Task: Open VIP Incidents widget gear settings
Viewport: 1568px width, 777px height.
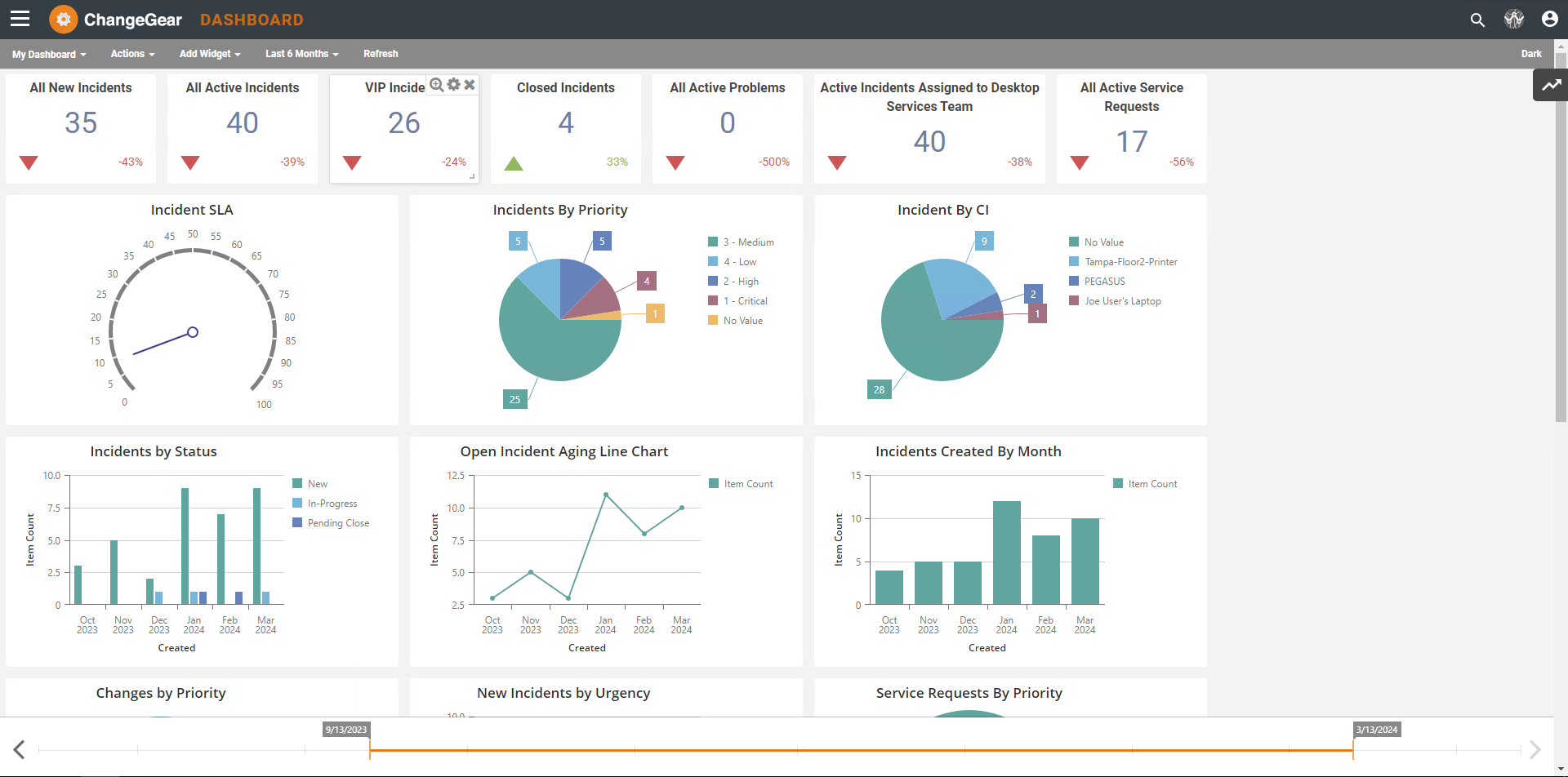Action: (x=454, y=85)
